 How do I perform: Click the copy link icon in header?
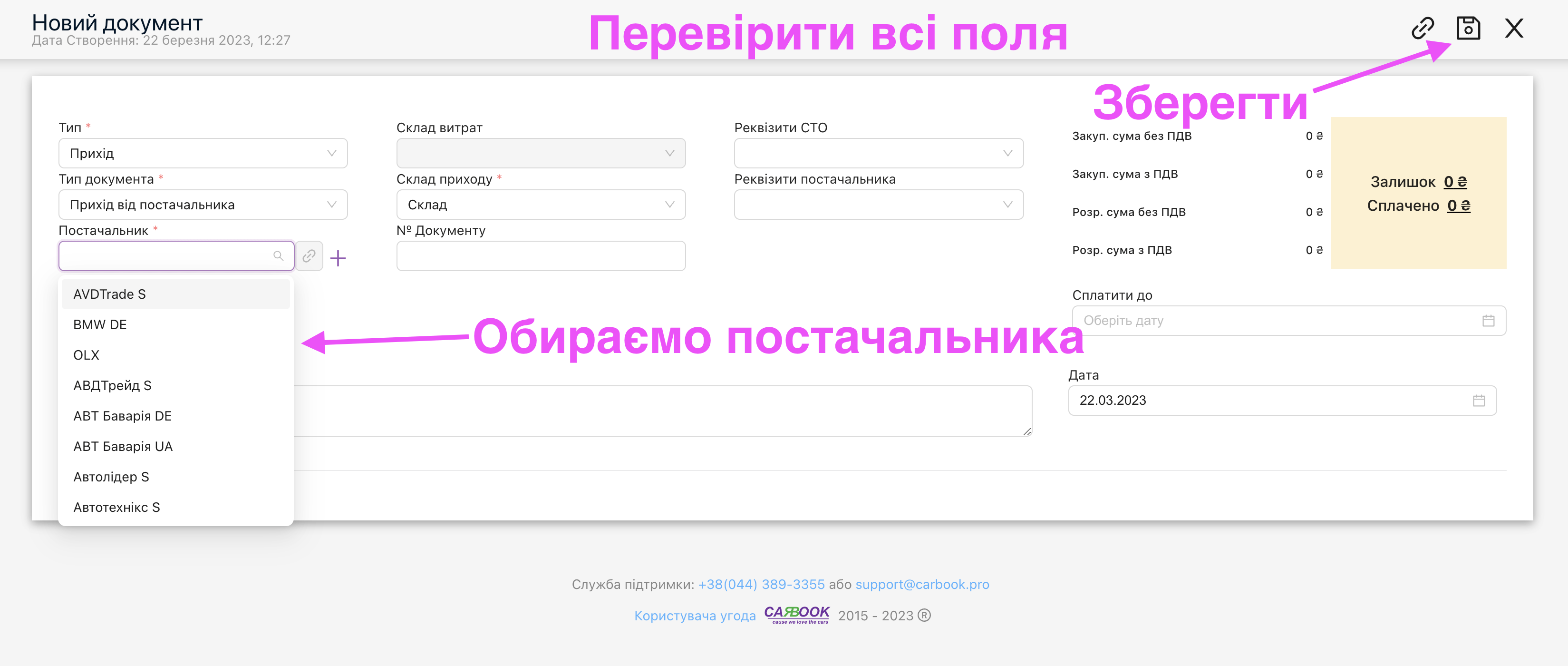pyautogui.click(x=1422, y=28)
